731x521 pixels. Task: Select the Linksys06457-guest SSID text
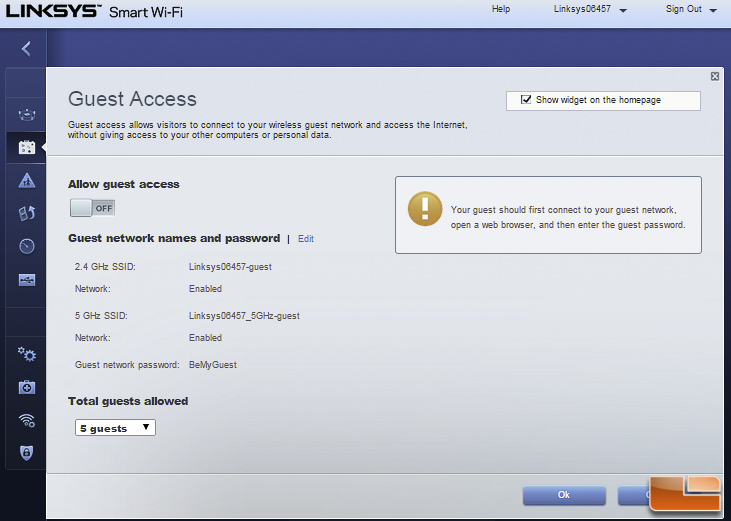(x=230, y=267)
